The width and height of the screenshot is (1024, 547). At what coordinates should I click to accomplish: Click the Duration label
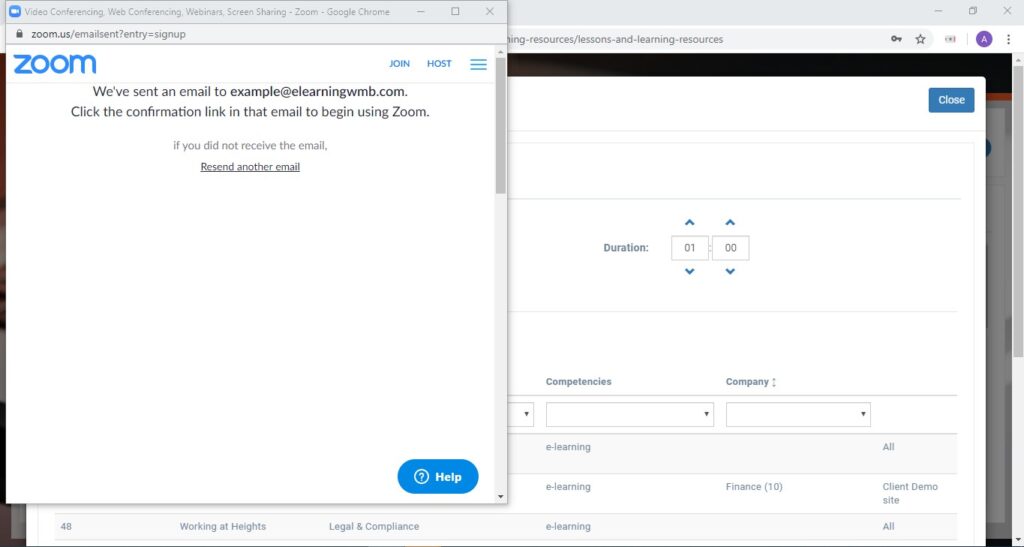pyautogui.click(x=626, y=248)
